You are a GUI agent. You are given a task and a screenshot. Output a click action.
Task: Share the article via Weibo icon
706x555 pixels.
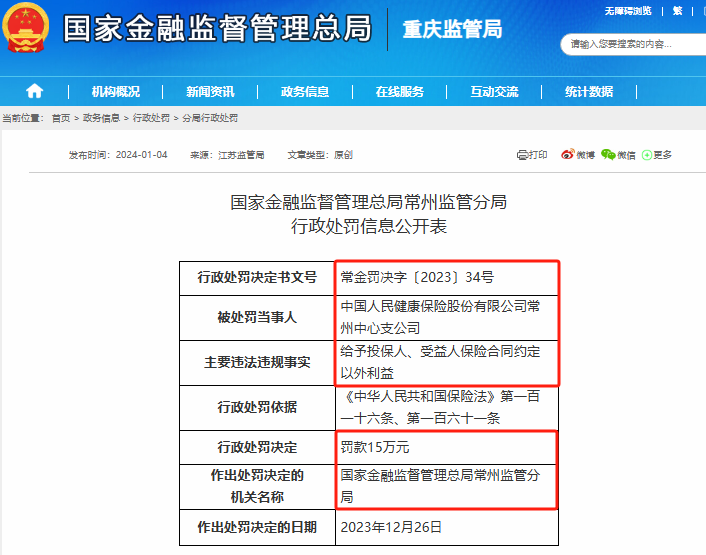coord(567,155)
